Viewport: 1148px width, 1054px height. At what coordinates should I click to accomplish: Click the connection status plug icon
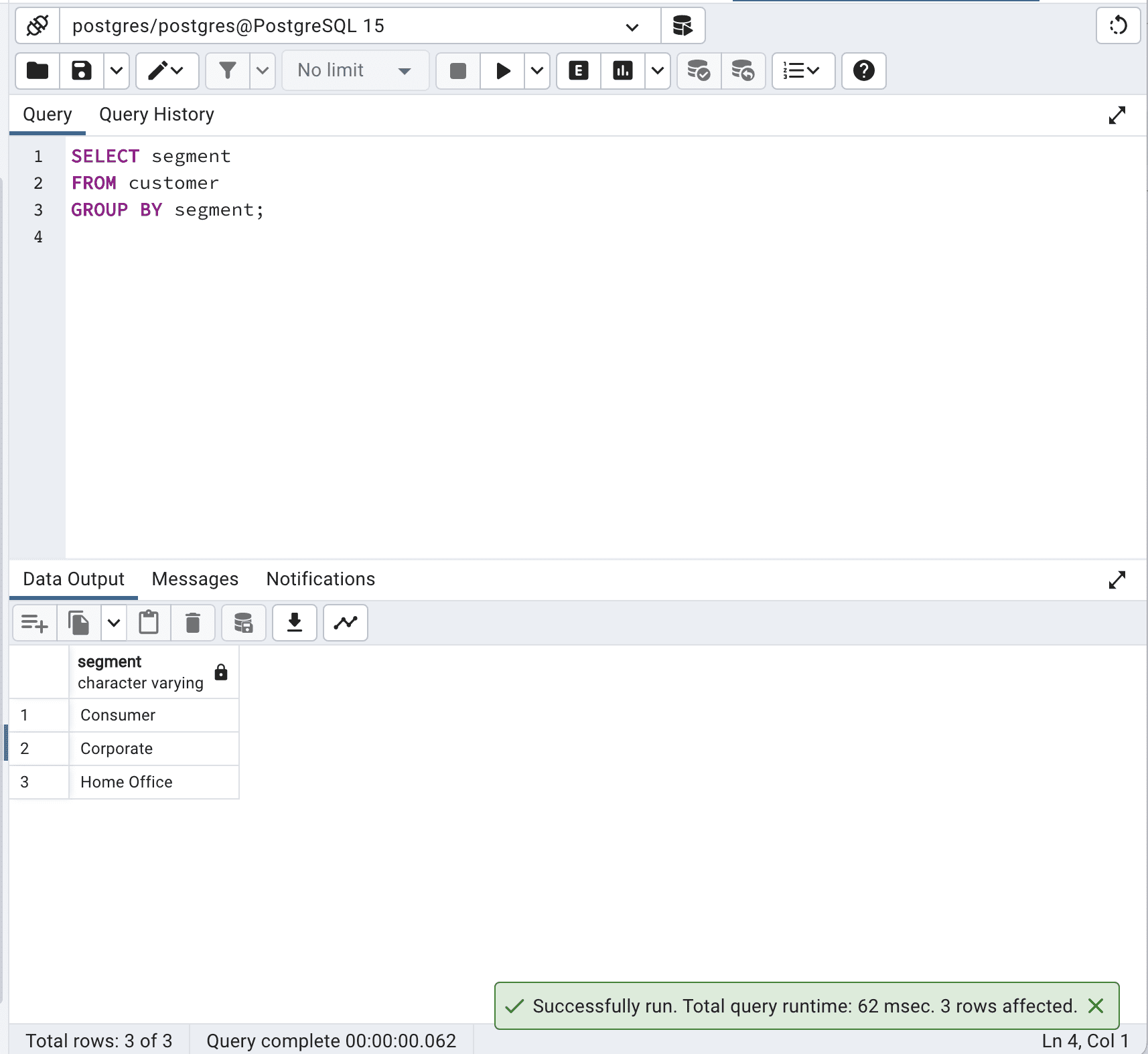pyautogui.click(x=38, y=26)
